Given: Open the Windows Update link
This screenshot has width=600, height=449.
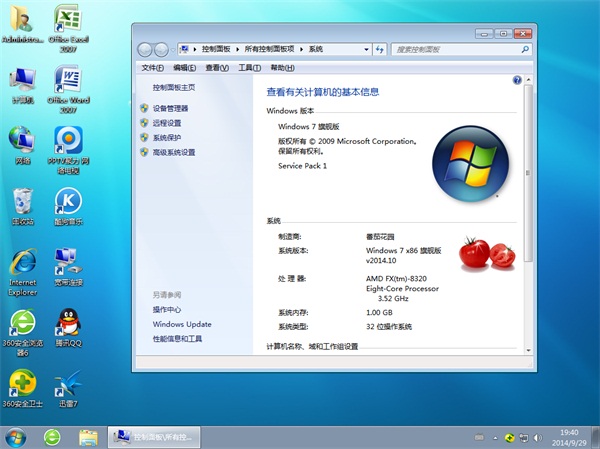Looking at the screenshot, I should point(182,324).
